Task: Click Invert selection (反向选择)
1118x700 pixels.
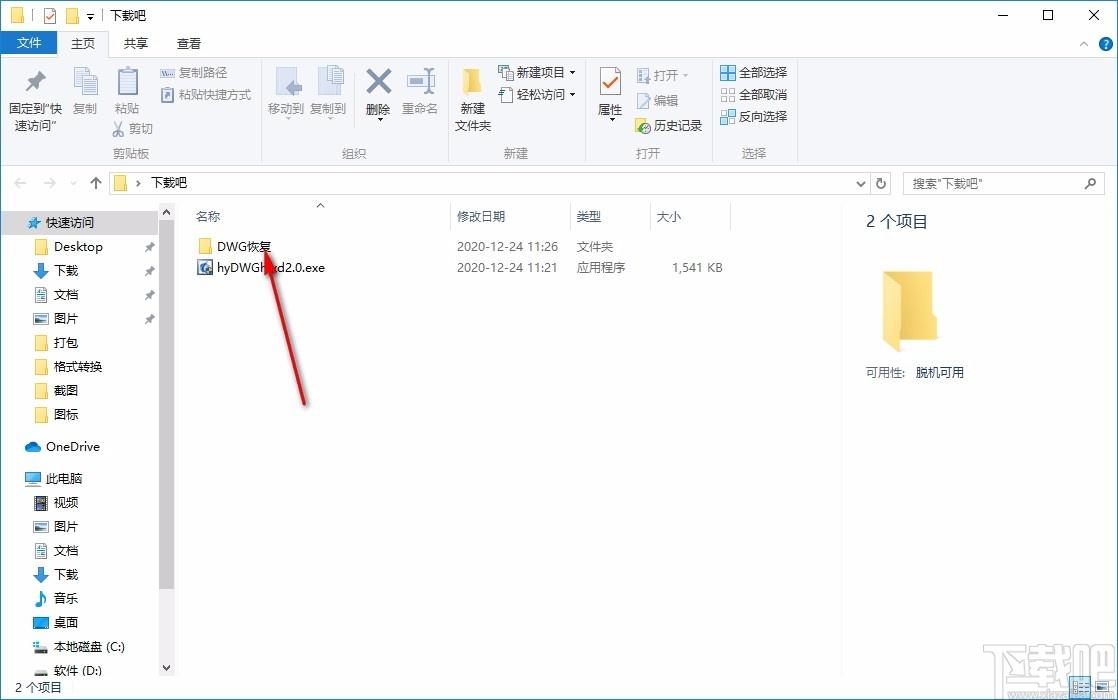Action: 754,116
